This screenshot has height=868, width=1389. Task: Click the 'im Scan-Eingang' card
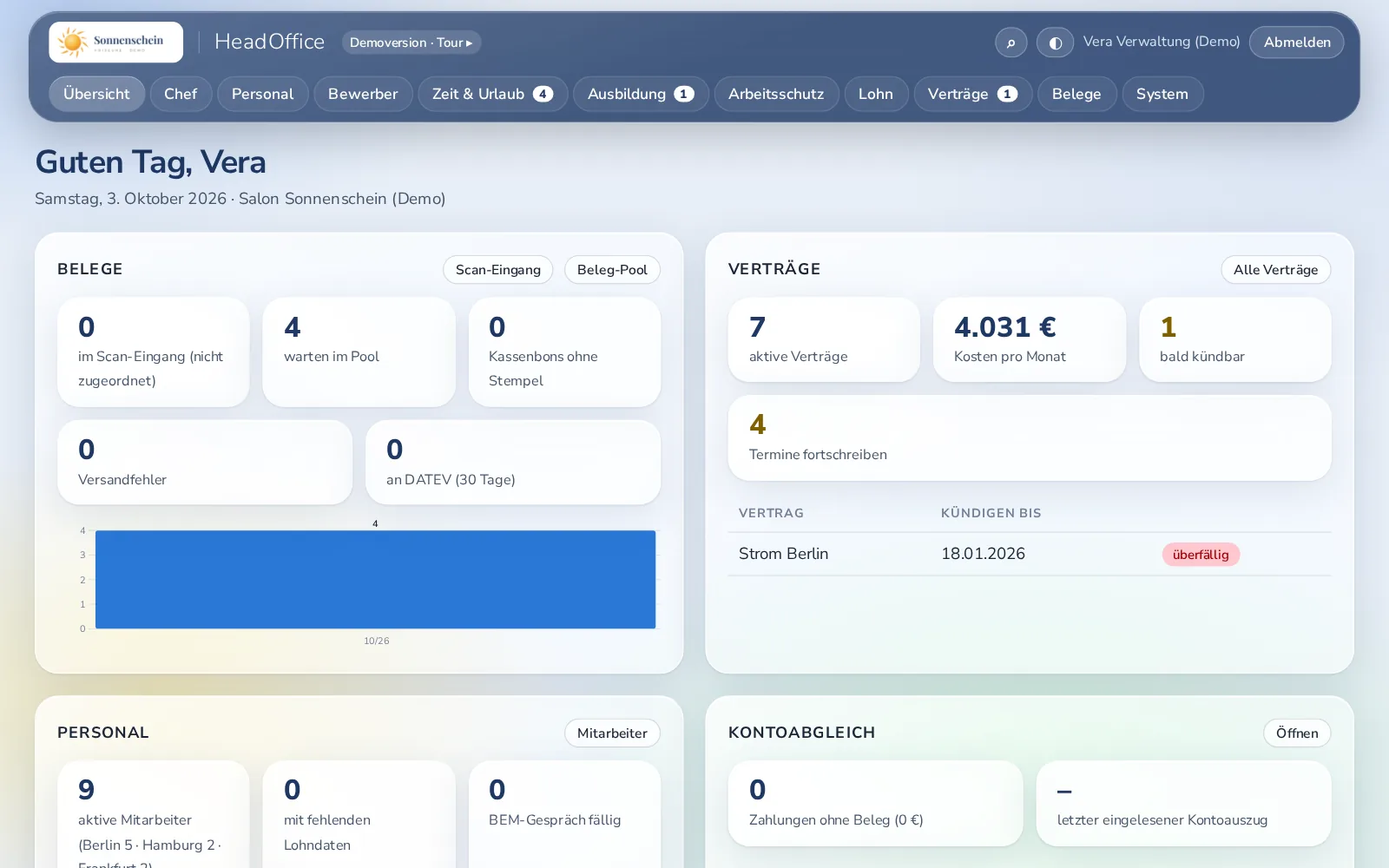tap(153, 352)
